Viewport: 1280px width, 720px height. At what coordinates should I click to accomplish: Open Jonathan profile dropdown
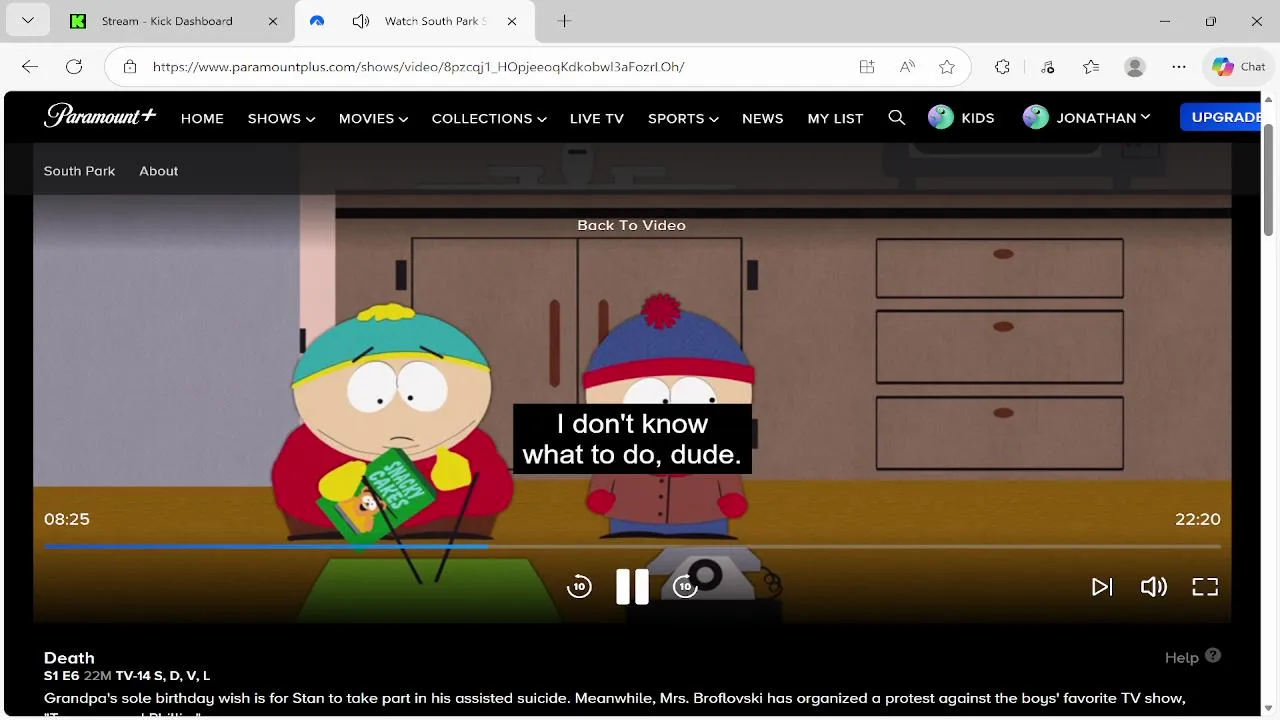pyautogui.click(x=1086, y=118)
